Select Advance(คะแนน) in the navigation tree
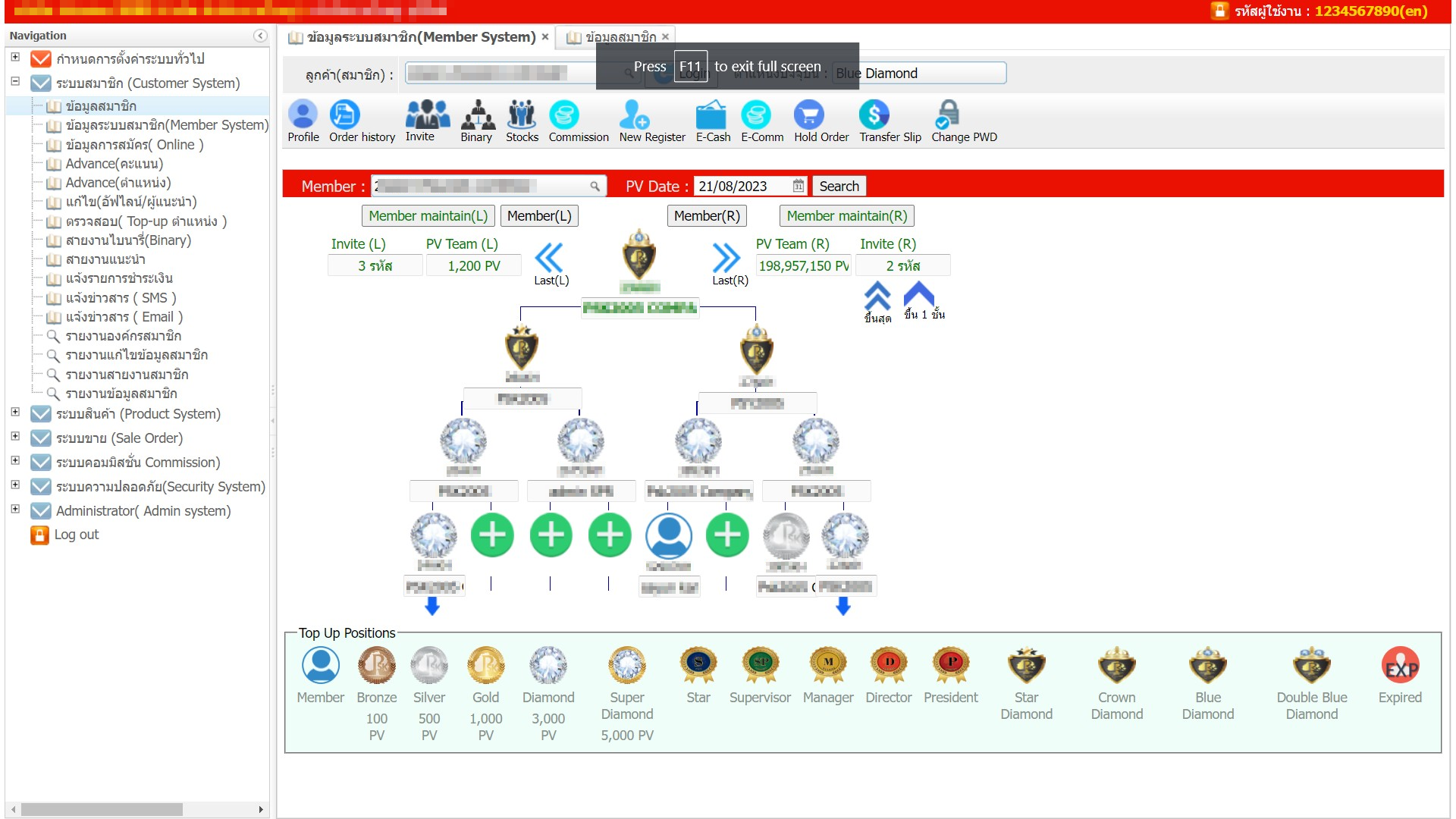 click(114, 164)
